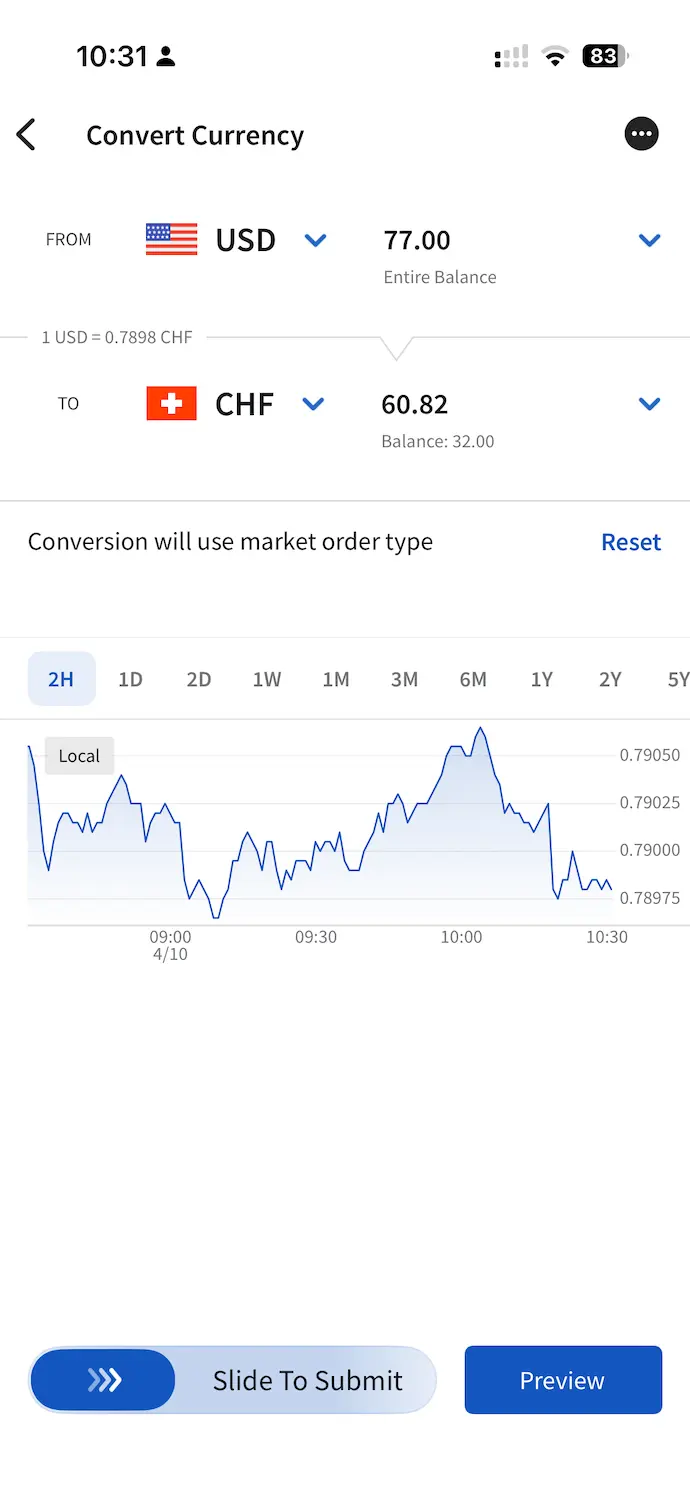Tap the back arrow to exit Convert Currency
Viewport: 690px width, 1500px height.
point(27,134)
